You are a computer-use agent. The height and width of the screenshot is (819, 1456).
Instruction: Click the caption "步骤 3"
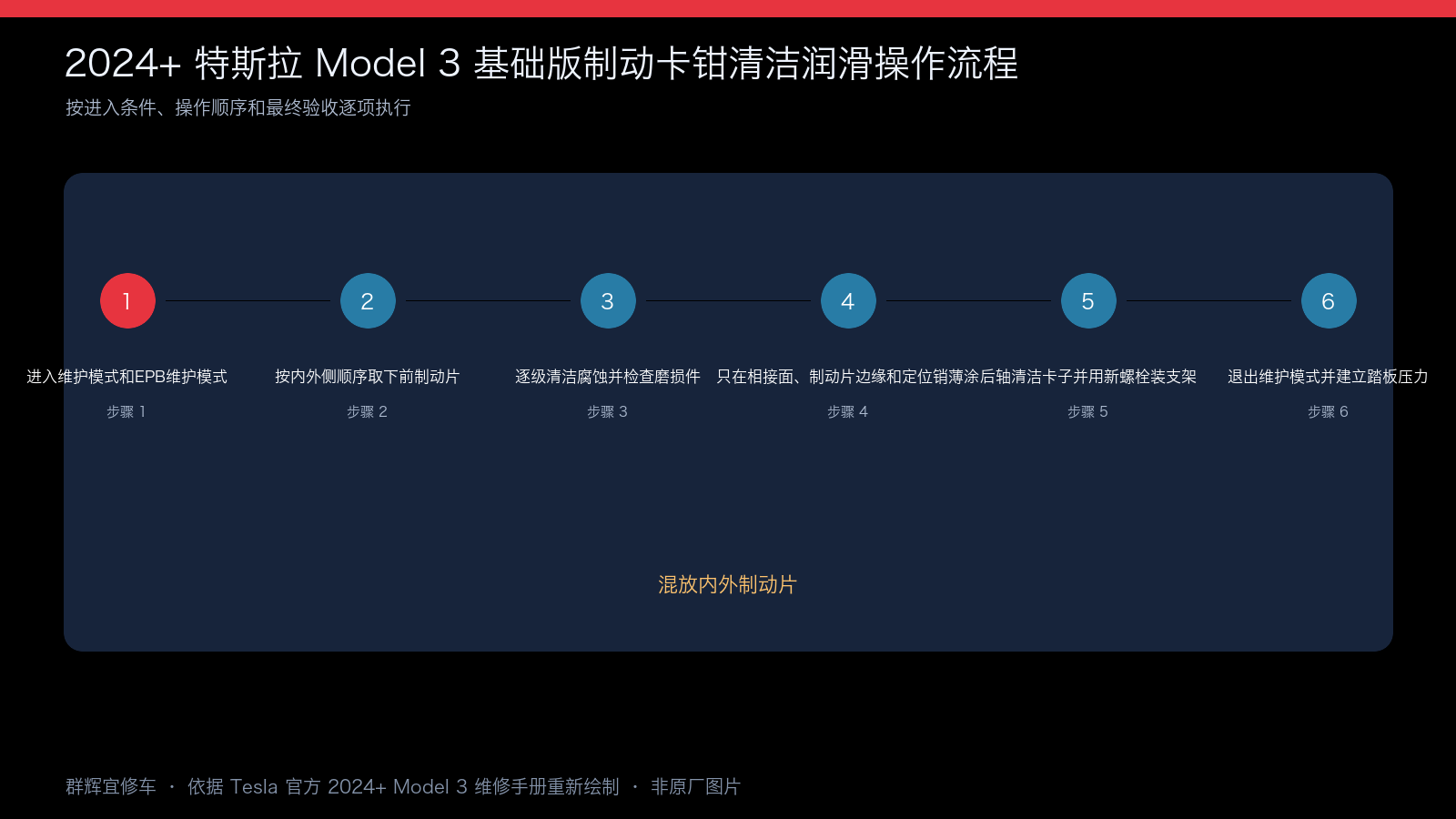pyautogui.click(x=607, y=412)
